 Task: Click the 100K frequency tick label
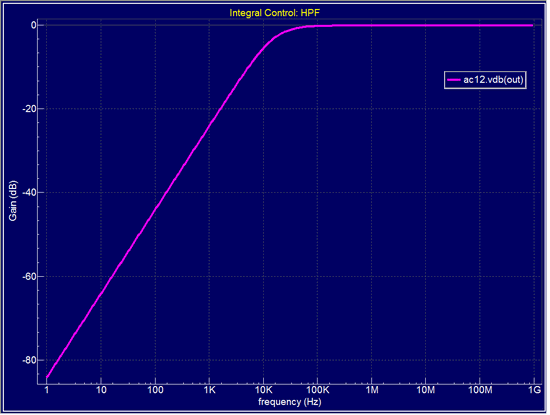(317, 390)
